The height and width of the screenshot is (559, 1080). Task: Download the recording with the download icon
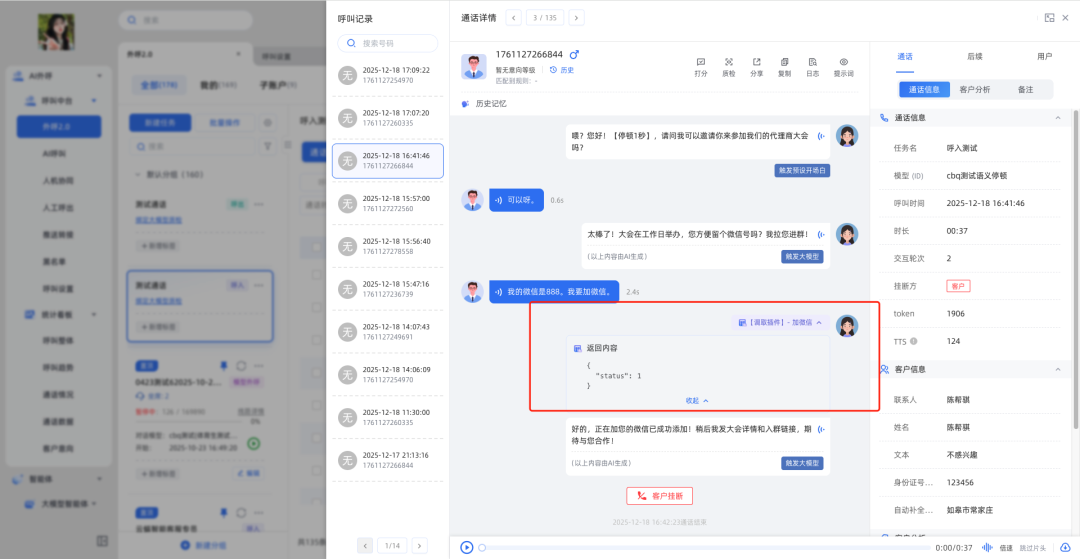coord(1065,547)
